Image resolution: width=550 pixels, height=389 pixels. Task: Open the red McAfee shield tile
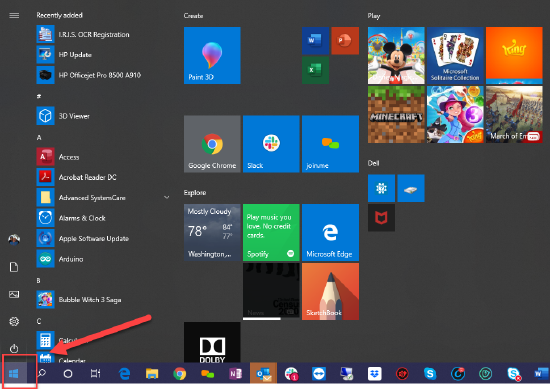pos(381,218)
